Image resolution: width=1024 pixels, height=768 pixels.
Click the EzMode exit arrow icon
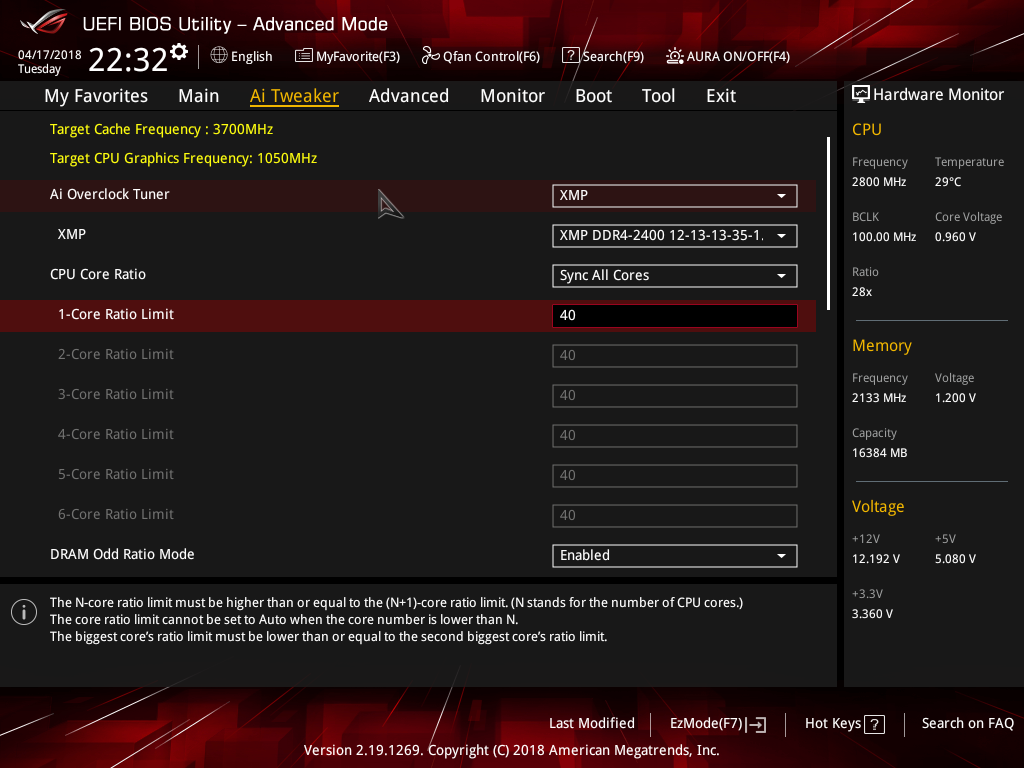pyautogui.click(x=756, y=724)
